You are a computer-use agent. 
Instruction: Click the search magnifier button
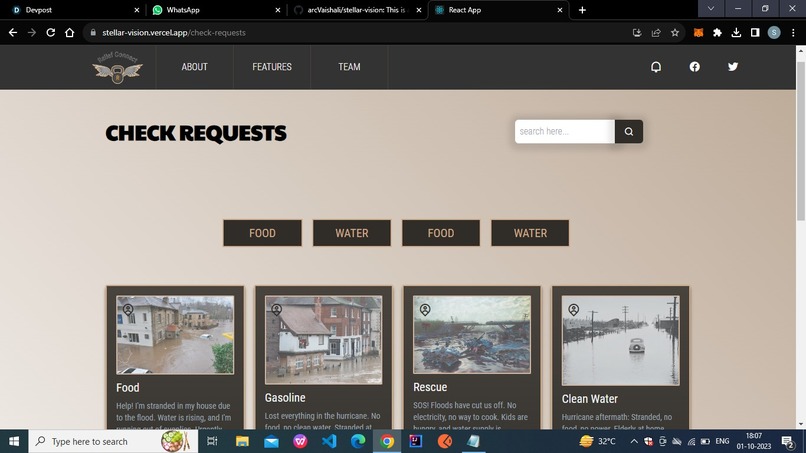629,132
